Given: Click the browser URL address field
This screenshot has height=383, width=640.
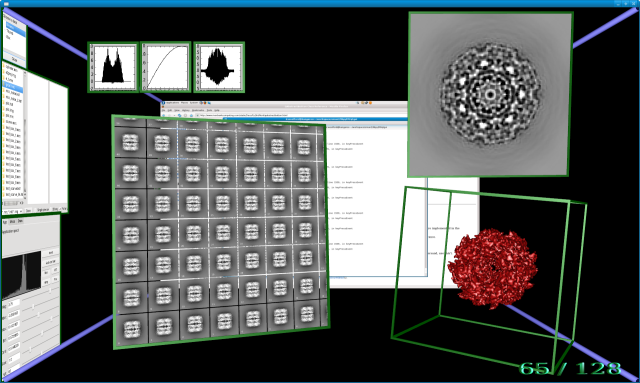Looking at the screenshot, I should (x=302, y=115).
